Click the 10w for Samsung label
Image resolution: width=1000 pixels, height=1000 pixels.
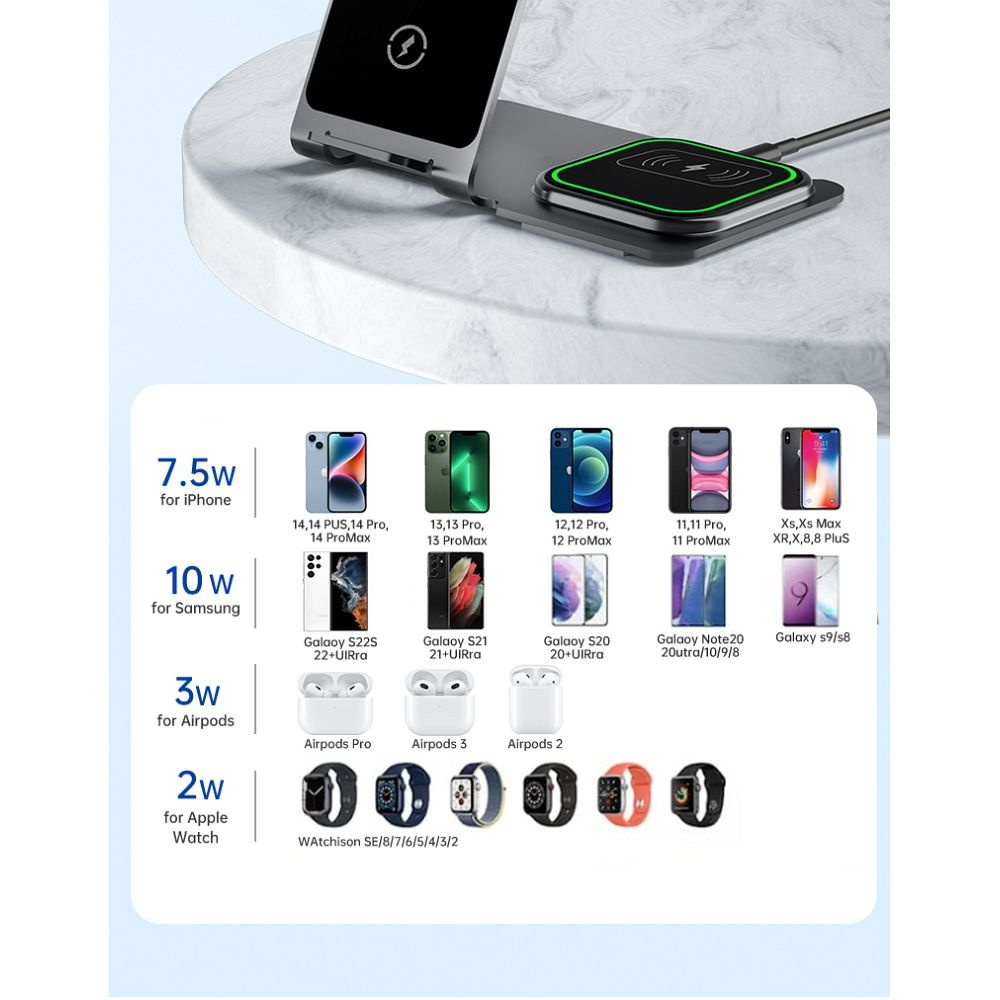196,591
